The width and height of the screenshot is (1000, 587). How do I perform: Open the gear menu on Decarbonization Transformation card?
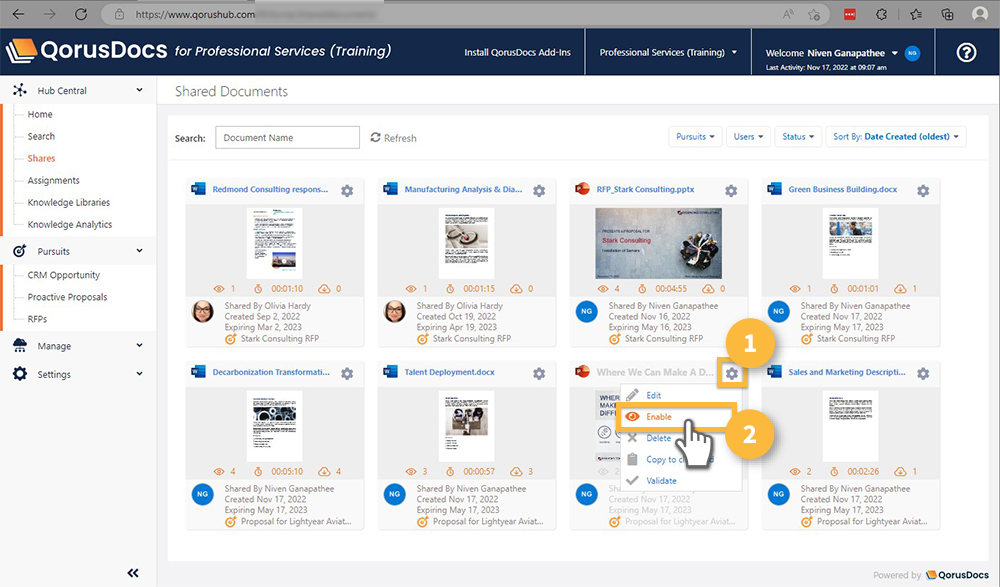pyautogui.click(x=347, y=373)
